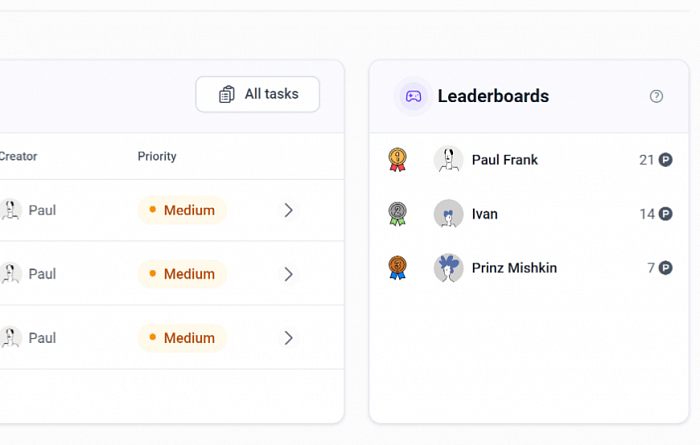Click the clipboard icon in All tasks
This screenshot has height=445, width=700.
226,94
